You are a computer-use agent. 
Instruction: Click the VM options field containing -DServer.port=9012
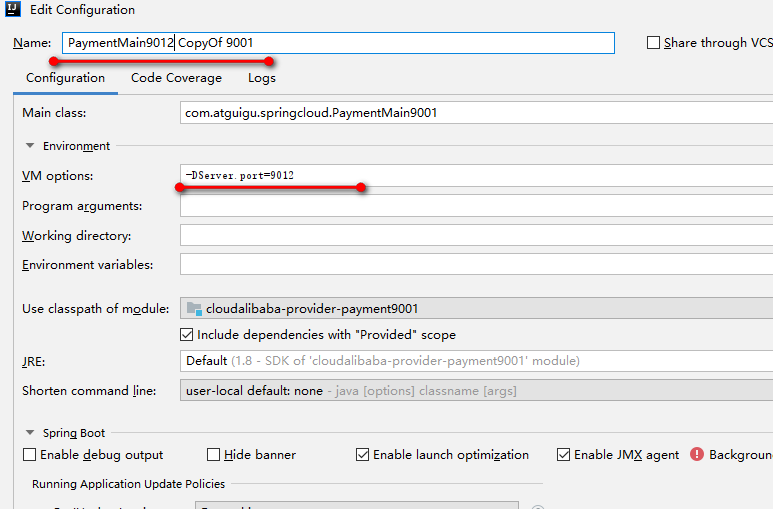pyautogui.click(x=476, y=176)
